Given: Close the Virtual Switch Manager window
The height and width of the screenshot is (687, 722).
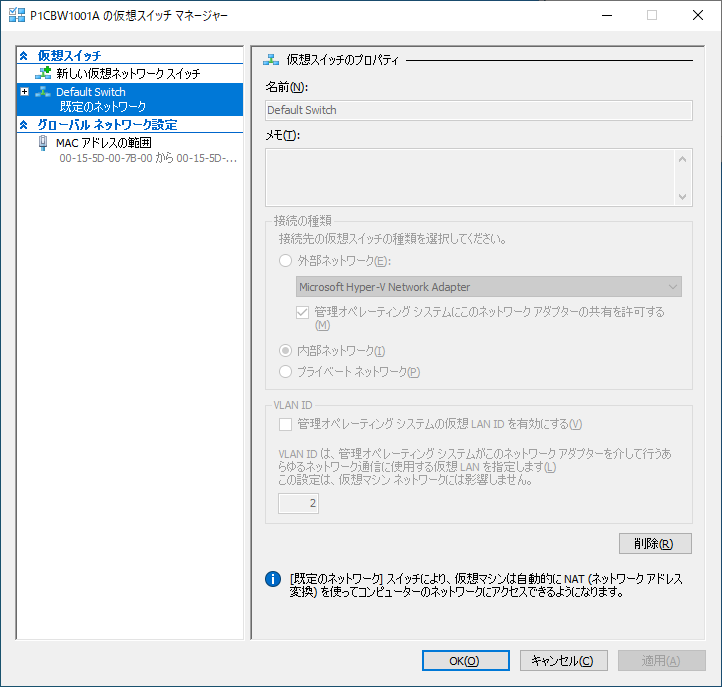Looking at the screenshot, I should point(698,16).
